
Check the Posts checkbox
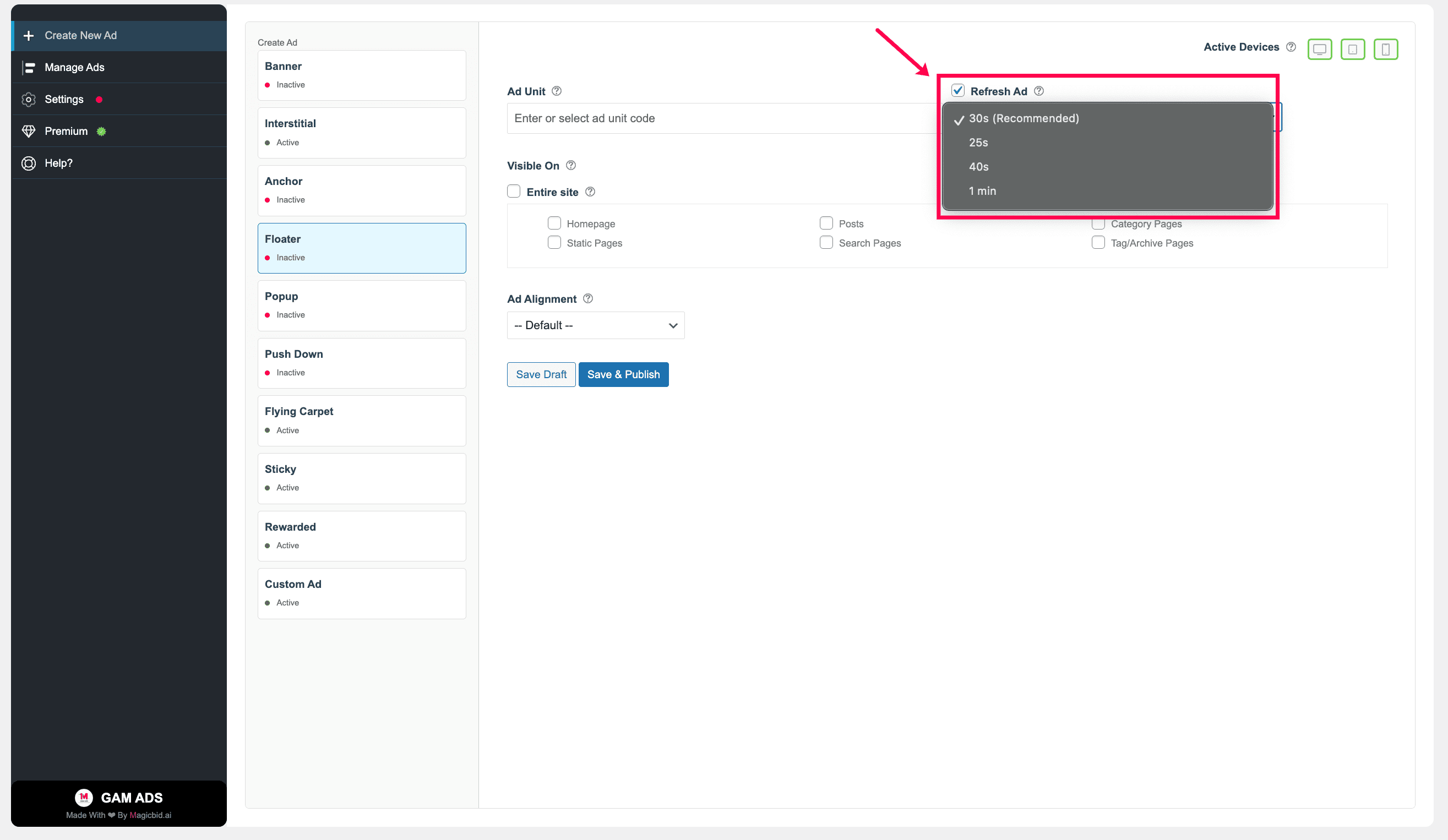(826, 223)
